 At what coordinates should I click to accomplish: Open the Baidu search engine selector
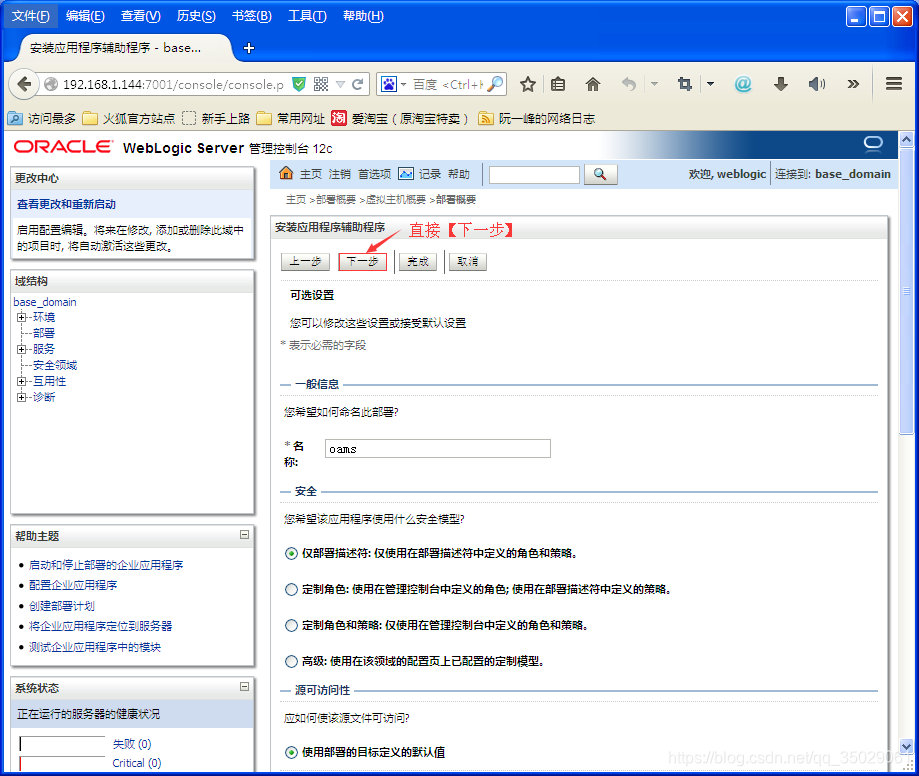point(394,84)
